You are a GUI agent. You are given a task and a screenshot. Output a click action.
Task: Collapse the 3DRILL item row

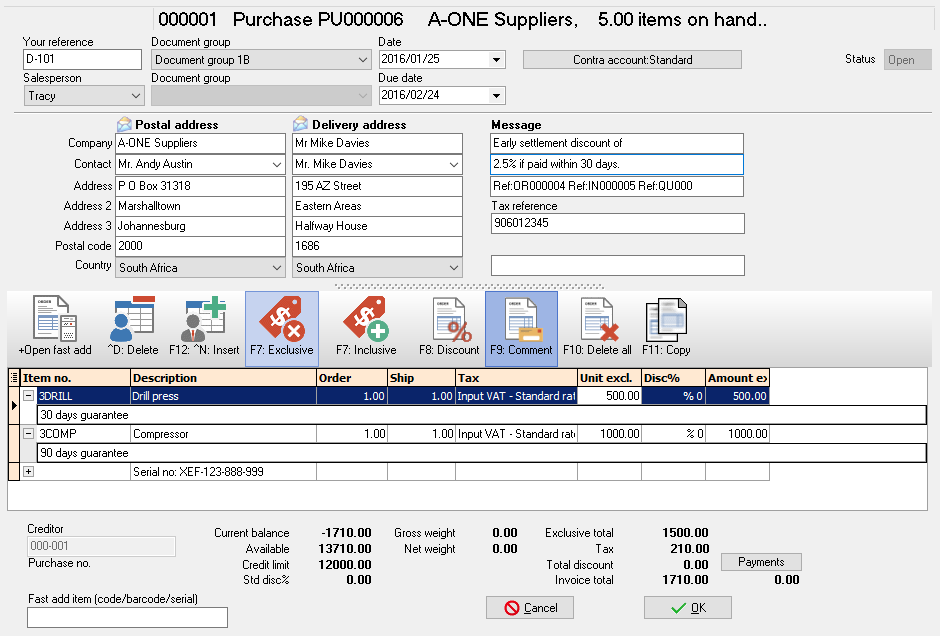click(29, 396)
